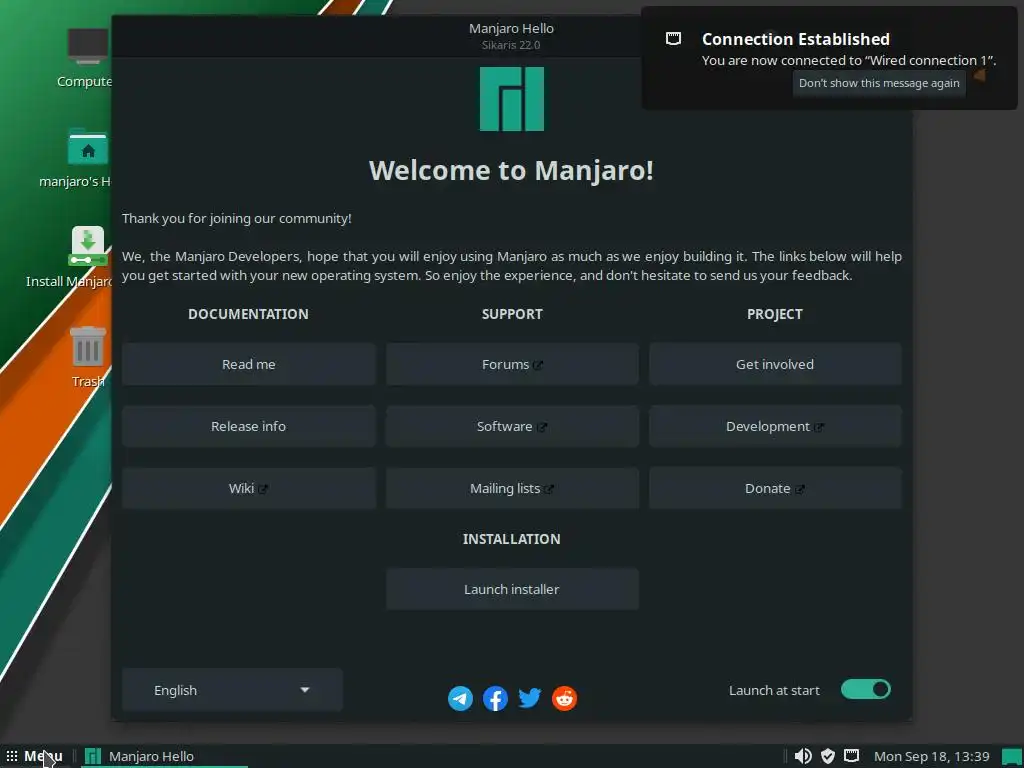Click the INSTALLATION section heading
This screenshot has width=1024, height=768.
(511, 539)
